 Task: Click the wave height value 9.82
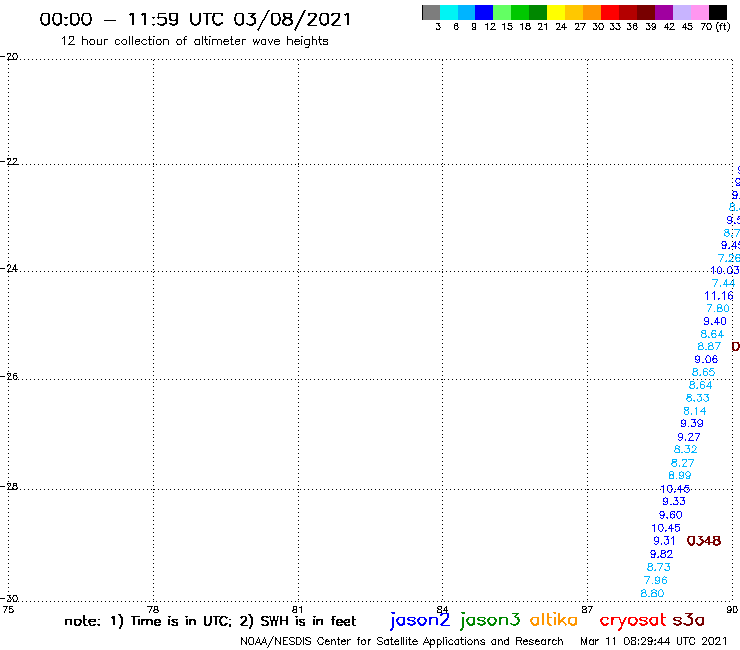coord(661,554)
